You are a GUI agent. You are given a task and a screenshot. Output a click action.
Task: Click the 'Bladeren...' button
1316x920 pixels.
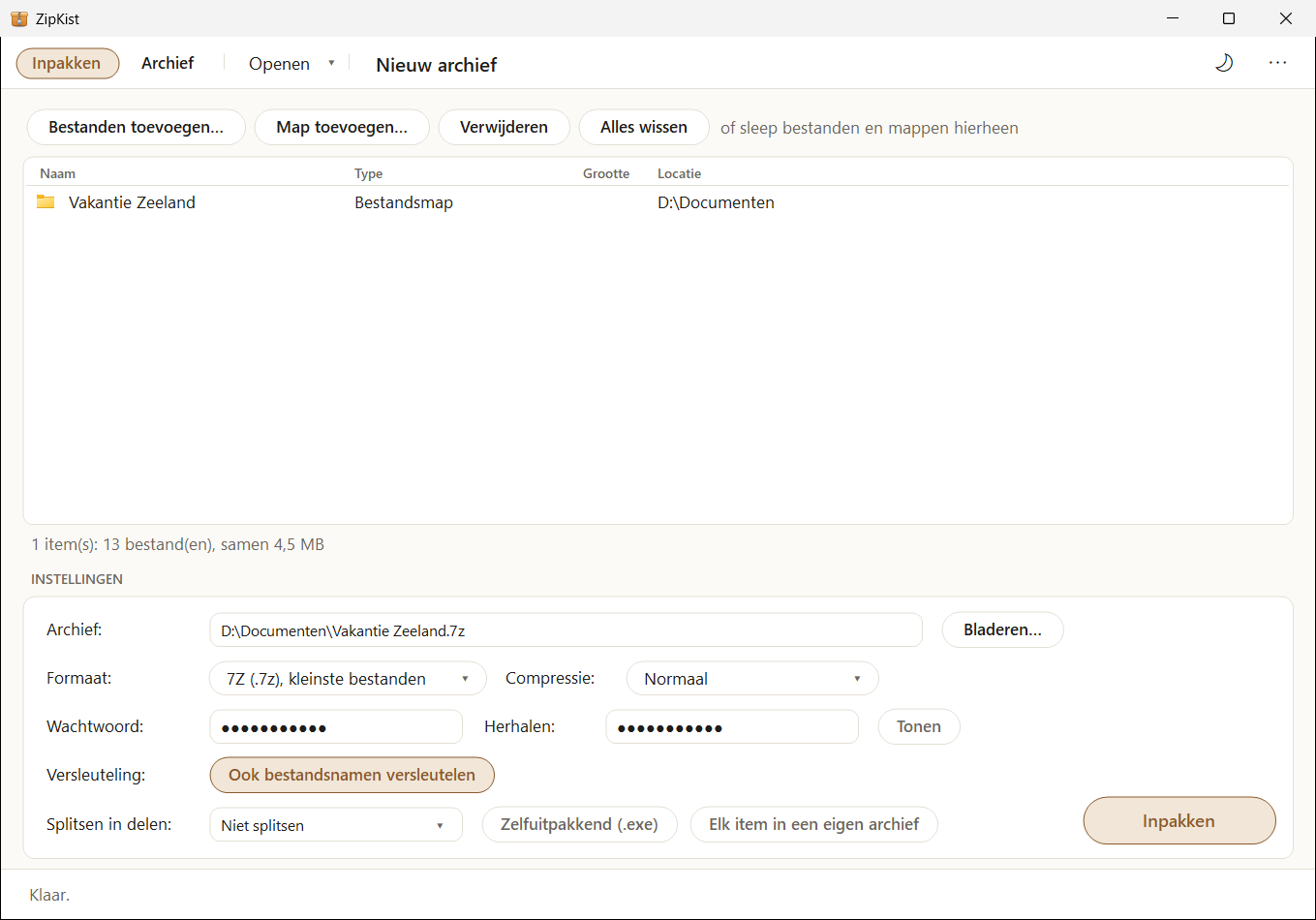[x=1002, y=629]
